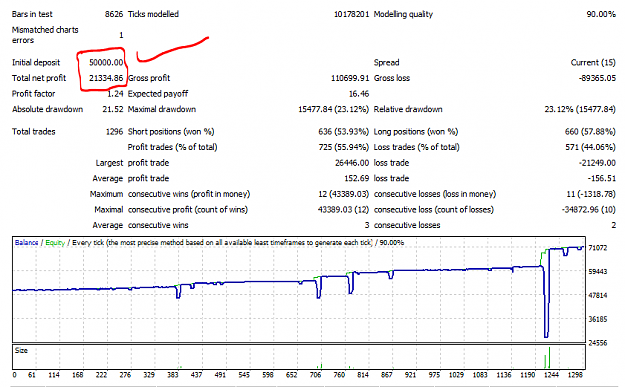Select the Short positions value 636 (53.93%)

(x=344, y=132)
